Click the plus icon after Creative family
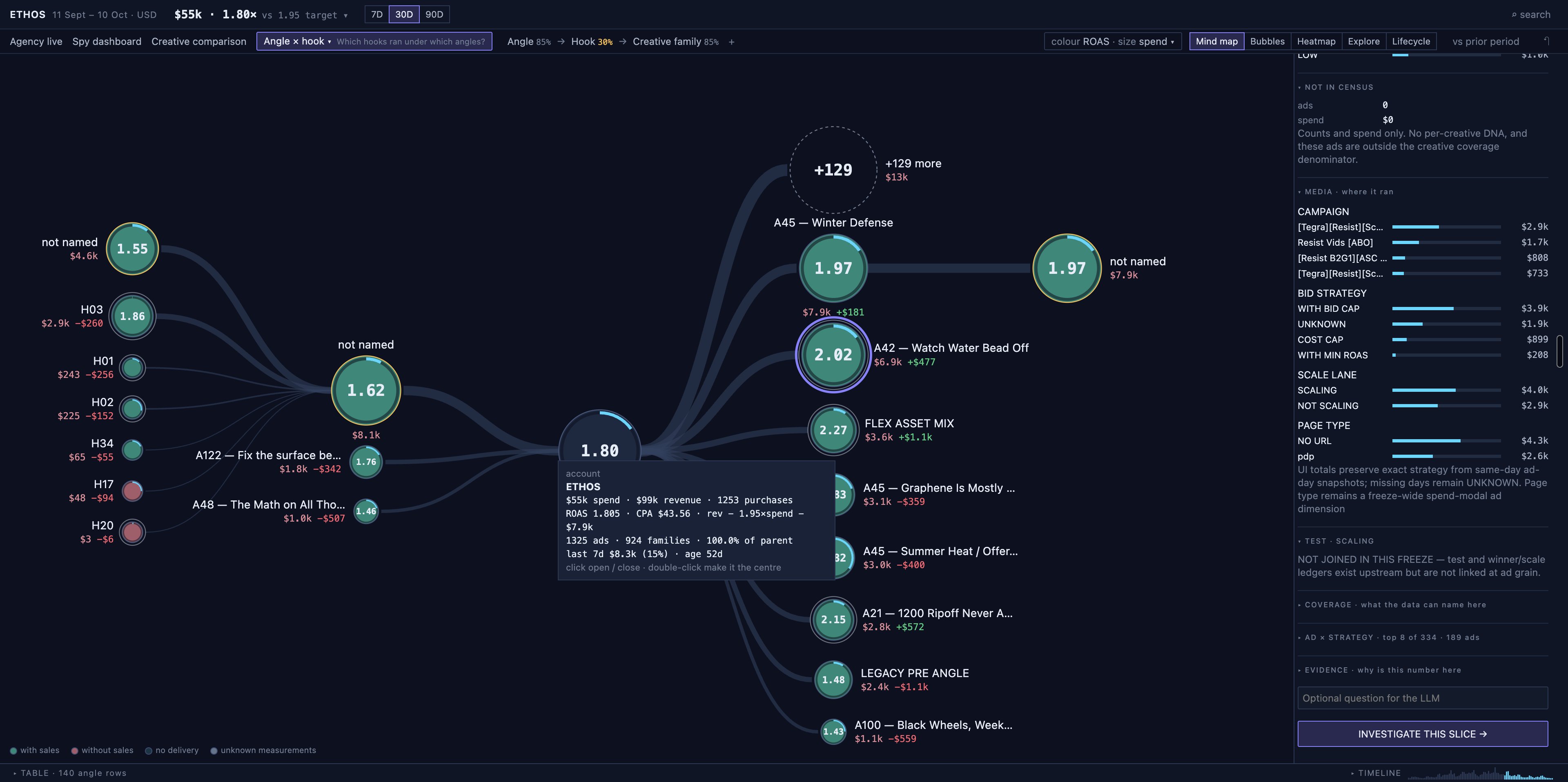The height and width of the screenshot is (782, 1568). coord(731,42)
